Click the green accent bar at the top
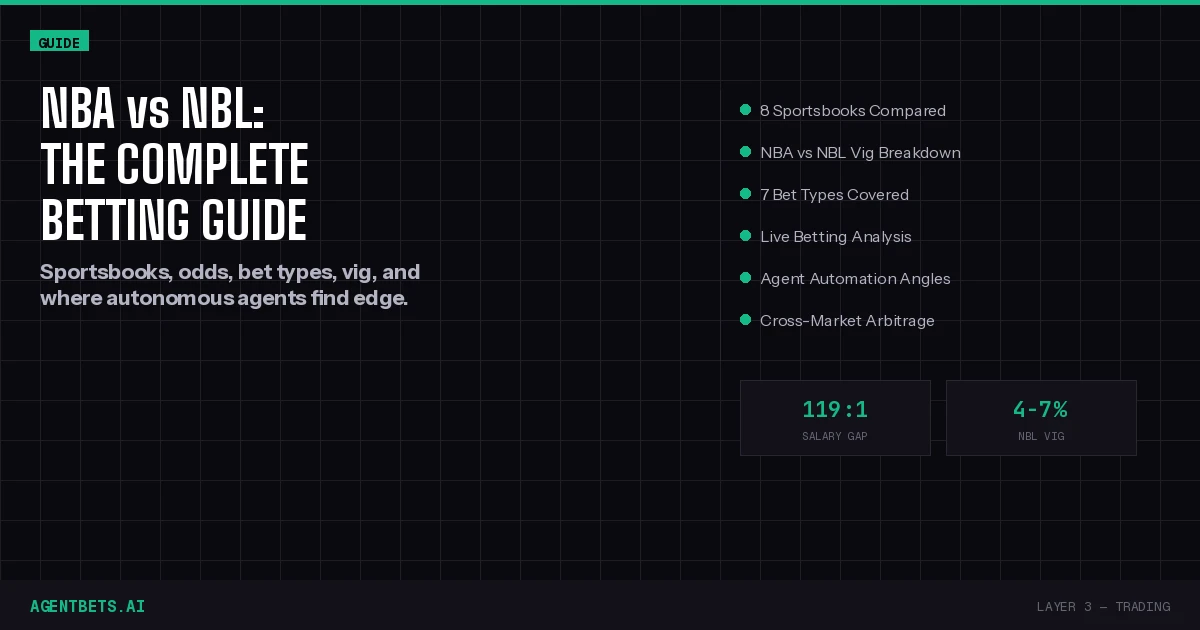This screenshot has height=630, width=1200. (x=600, y=2)
